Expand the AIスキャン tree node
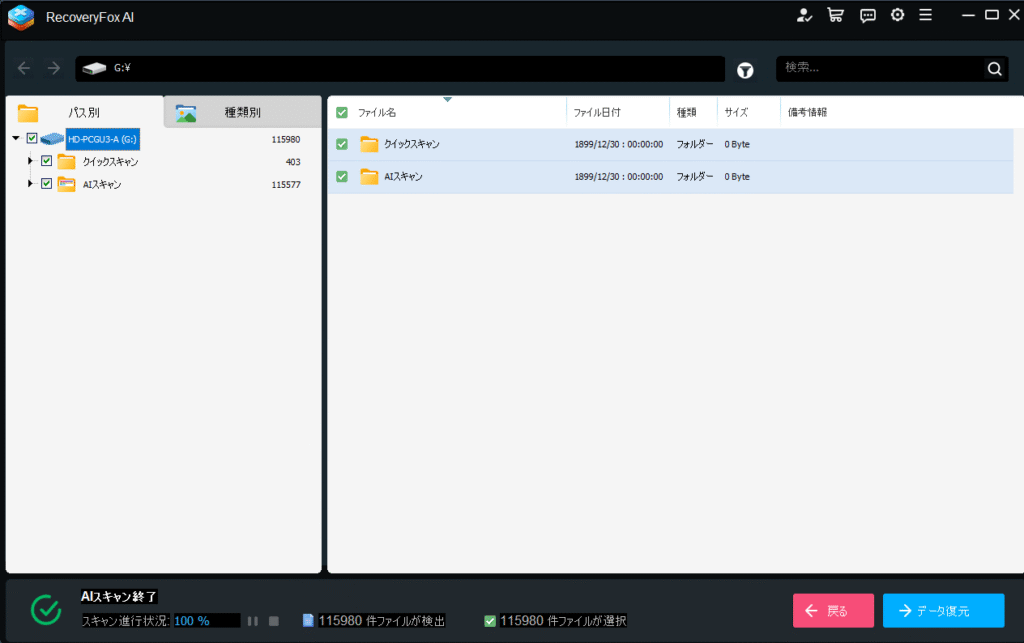 (30, 184)
